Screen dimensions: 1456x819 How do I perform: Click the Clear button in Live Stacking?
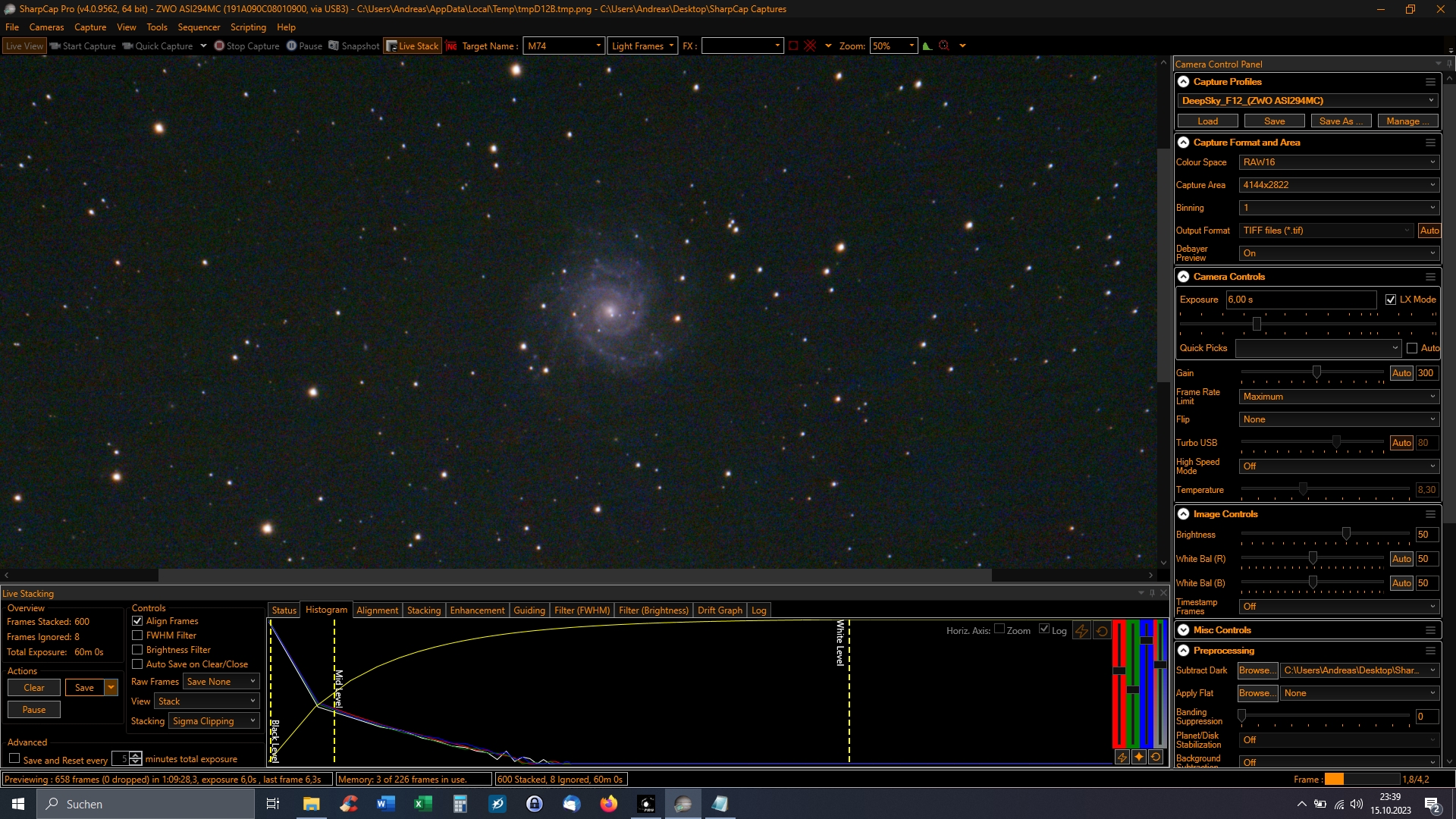coord(34,688)
